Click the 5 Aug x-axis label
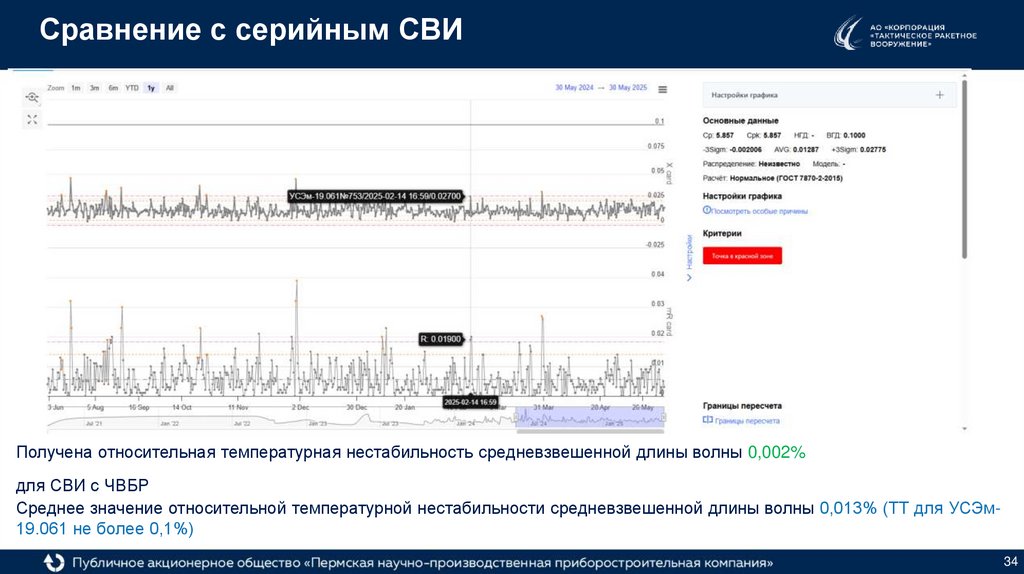Viewport: 1024px width, 574px height. click(95, 407)
